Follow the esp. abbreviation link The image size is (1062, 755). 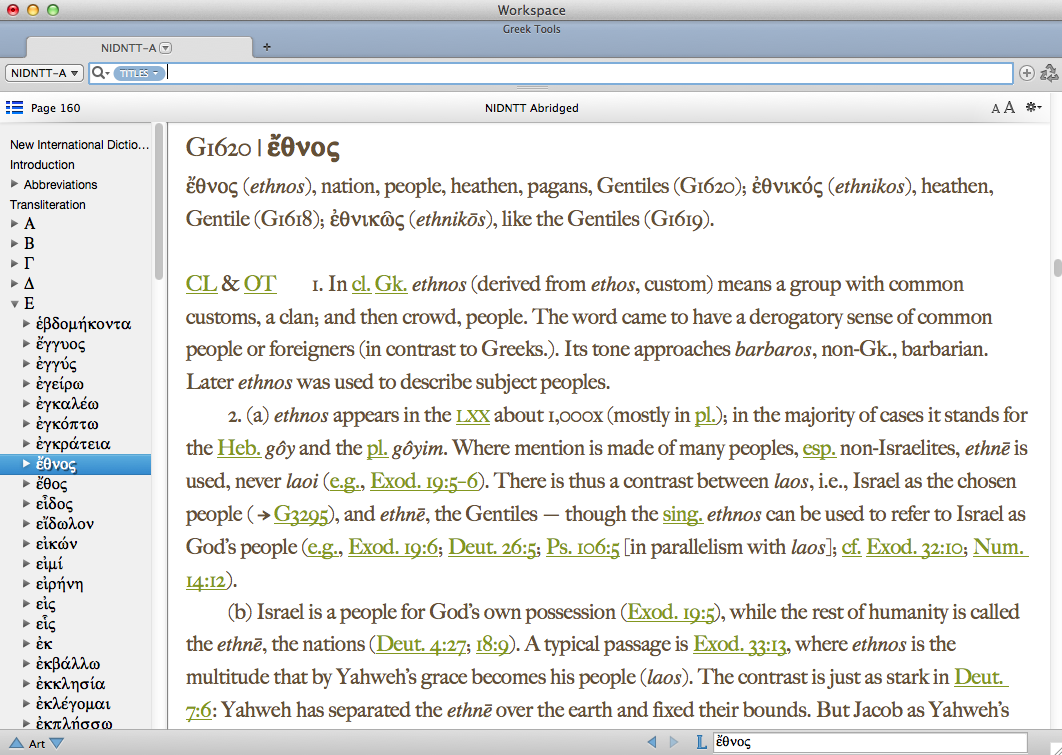[x=819, y=448]
